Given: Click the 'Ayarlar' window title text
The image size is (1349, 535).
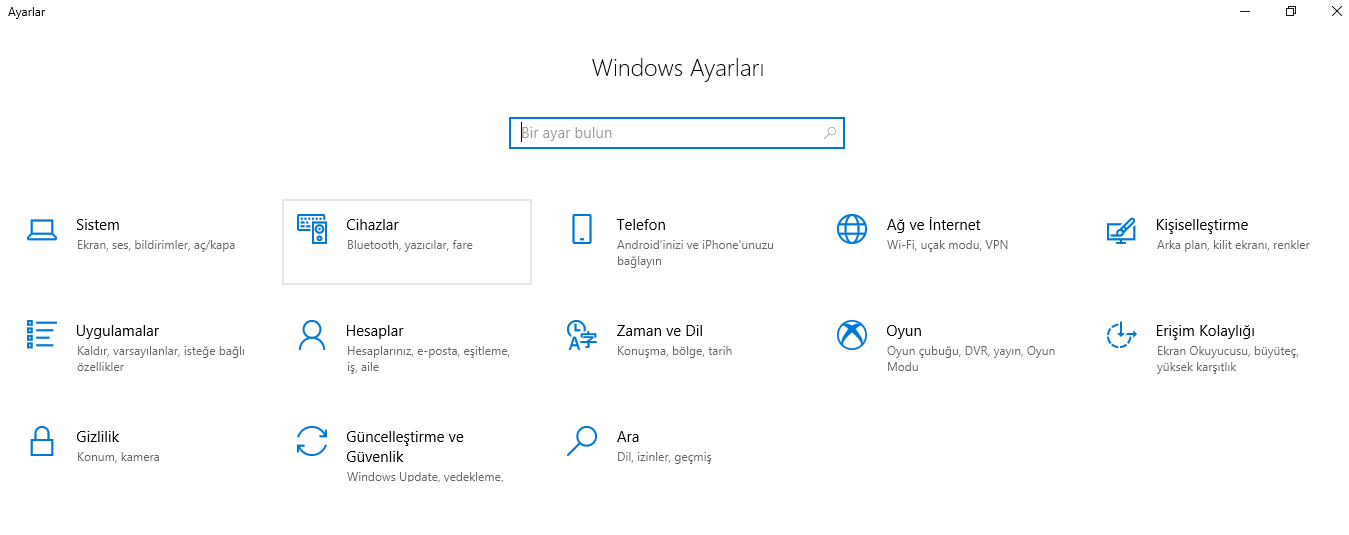Looking at the screenshot, I should [26, 12].
